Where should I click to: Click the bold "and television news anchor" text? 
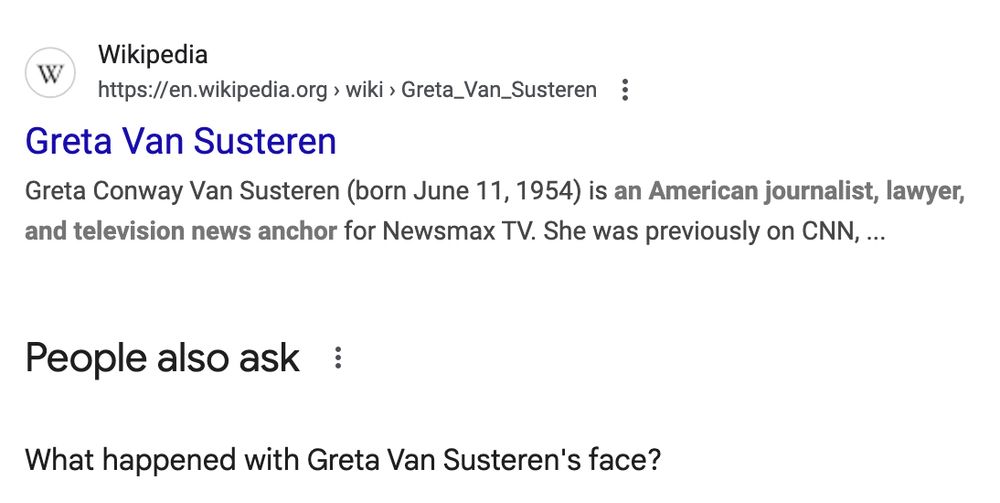[x=181, y=231]
